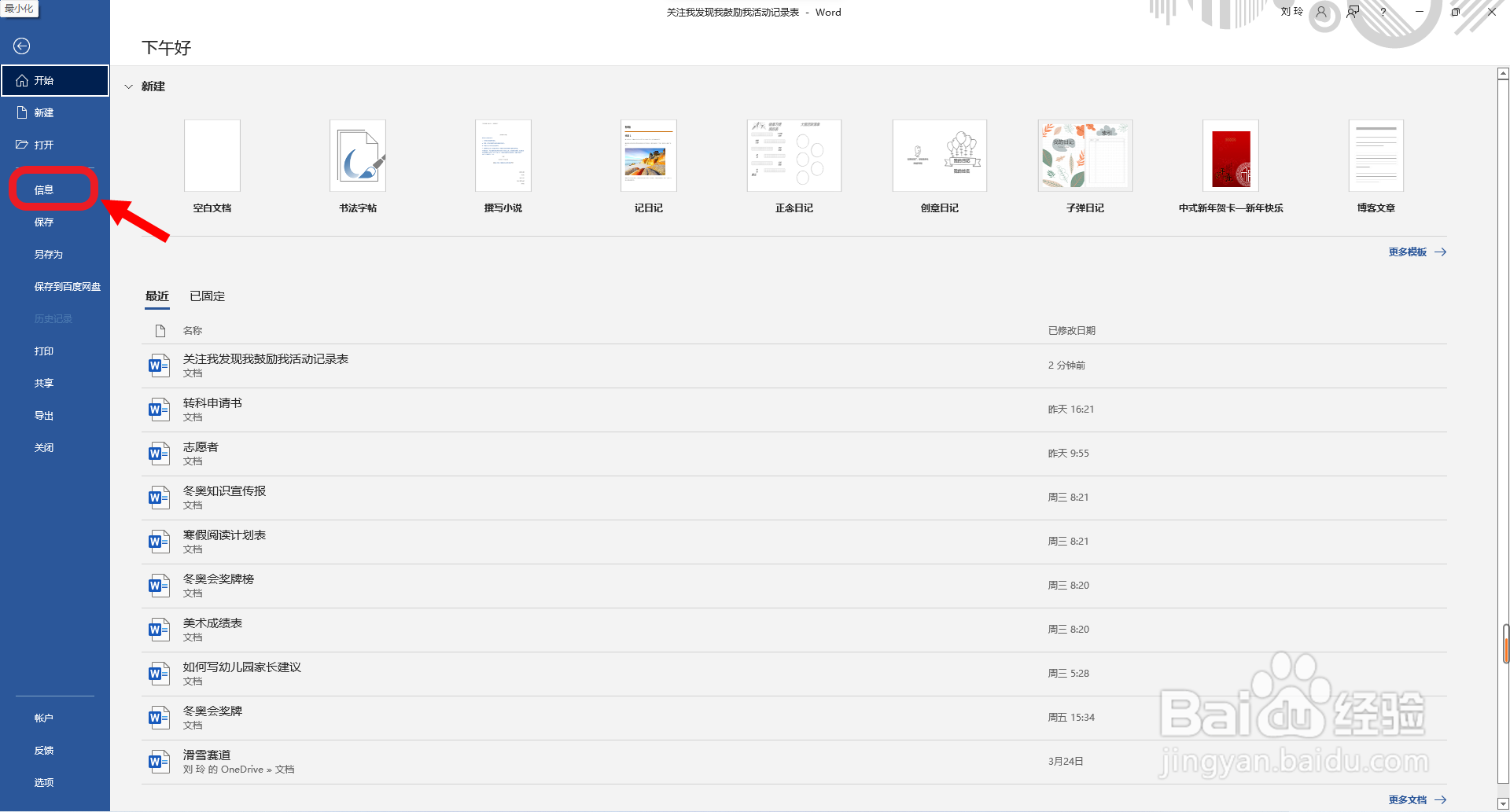Click Word icon beside 转科申请书
This screenshot has height=812, width=1510.
pyautogui.click(x=160, y=410)
